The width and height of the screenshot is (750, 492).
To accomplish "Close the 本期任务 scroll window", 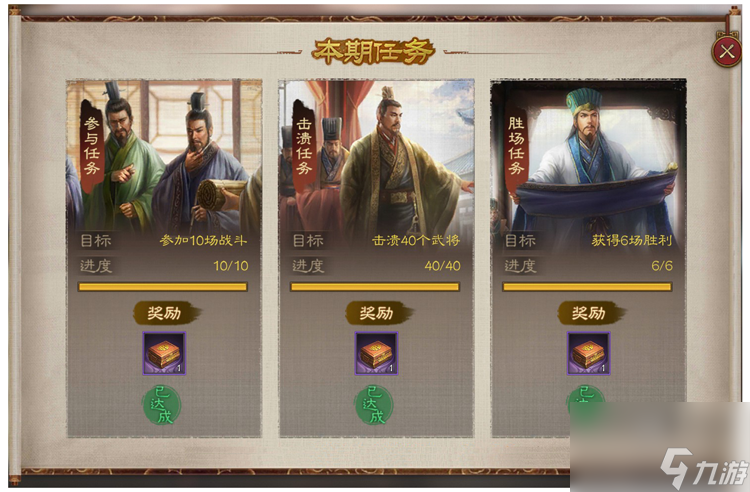I will 727,51.
